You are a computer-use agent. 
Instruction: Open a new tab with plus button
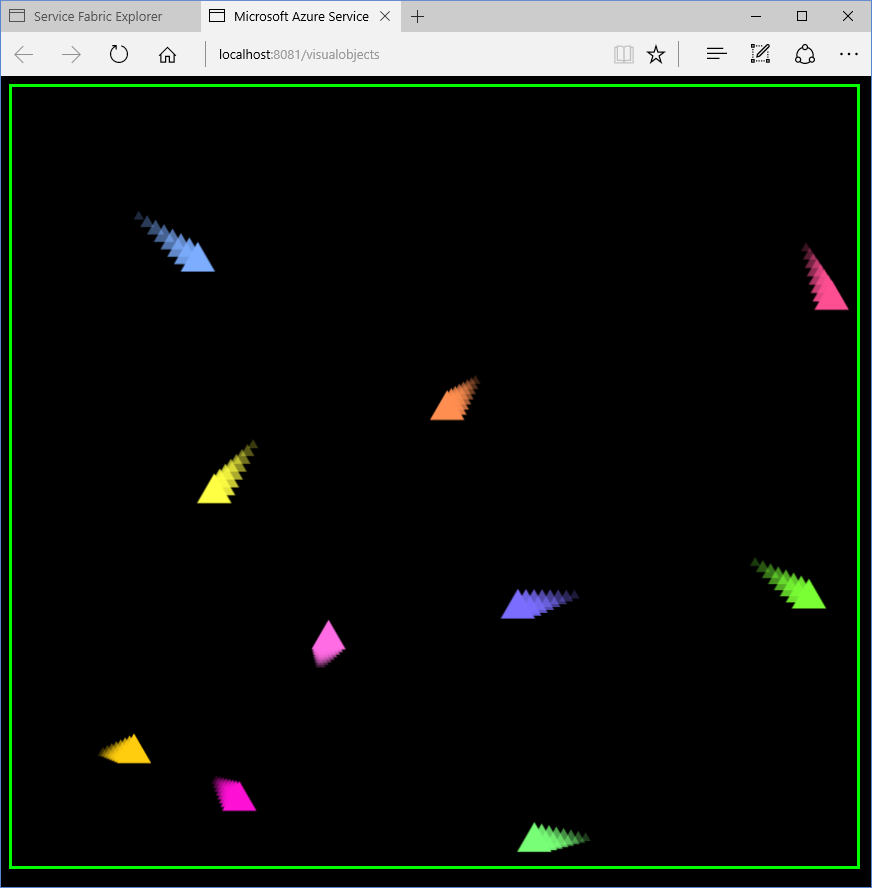tap(418, 16)
